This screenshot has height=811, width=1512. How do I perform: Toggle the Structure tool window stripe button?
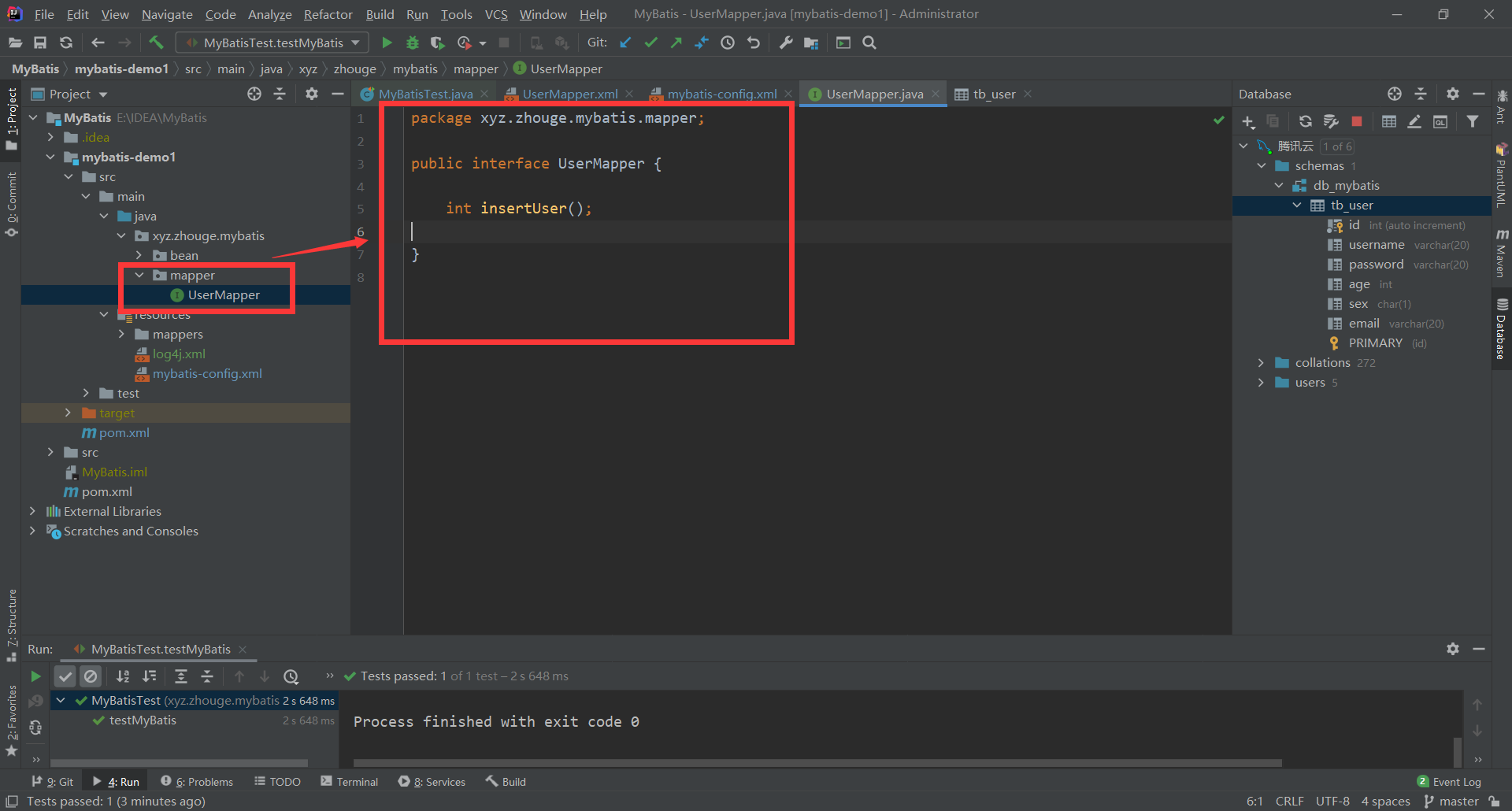(x=12, y=625)
